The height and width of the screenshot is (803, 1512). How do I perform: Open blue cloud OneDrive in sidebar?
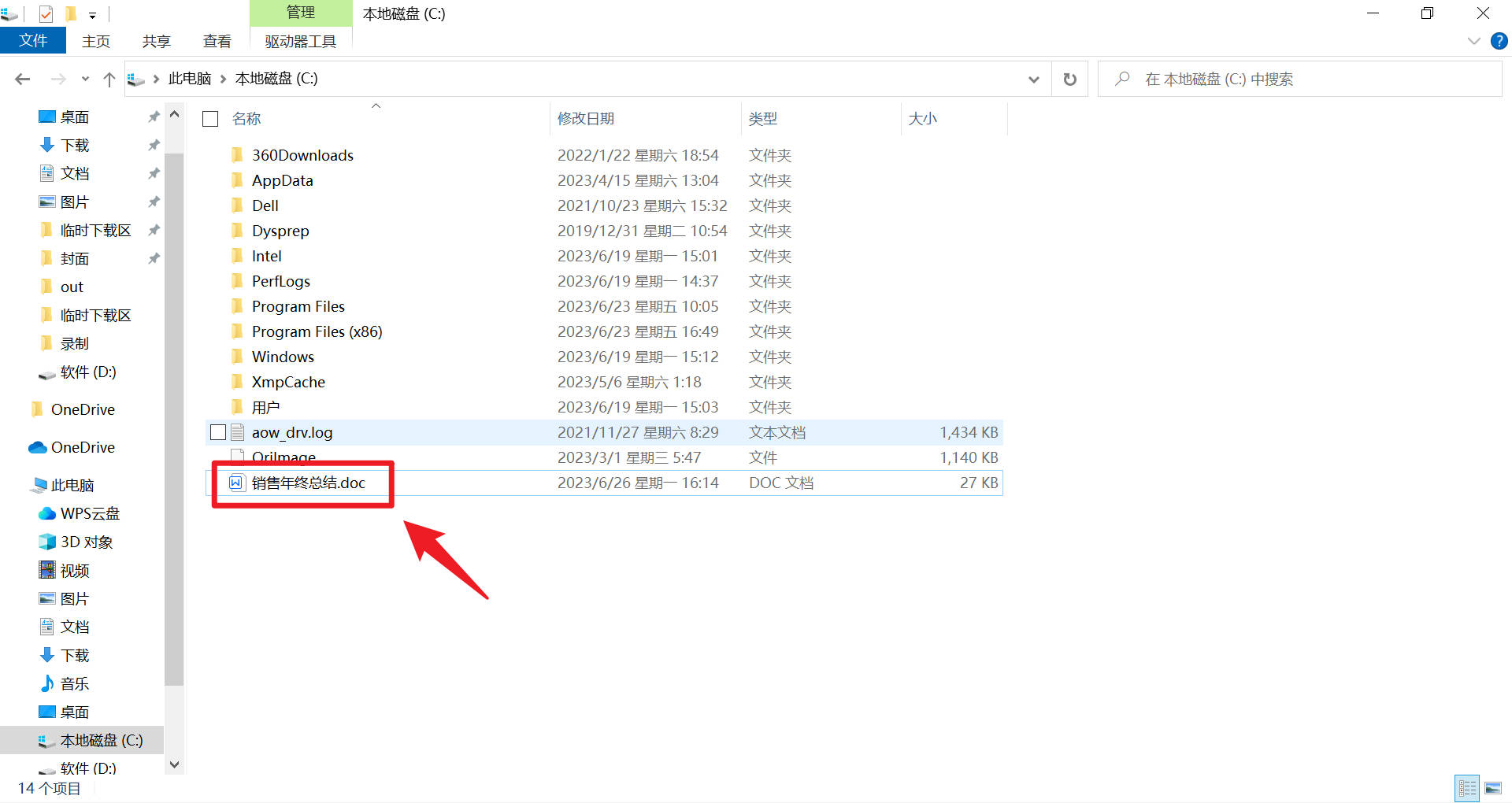point(72,447)
